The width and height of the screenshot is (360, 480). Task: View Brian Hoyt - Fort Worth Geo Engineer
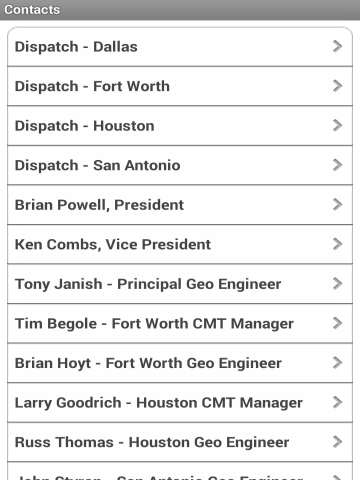tap(180, 363)
